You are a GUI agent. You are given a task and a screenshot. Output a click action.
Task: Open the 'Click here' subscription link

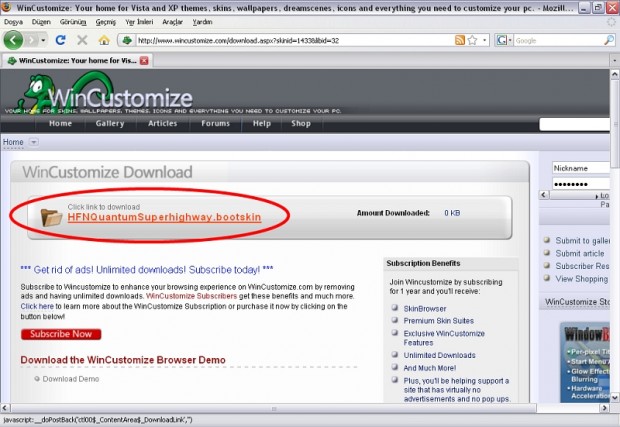click(x=37, y=306)
